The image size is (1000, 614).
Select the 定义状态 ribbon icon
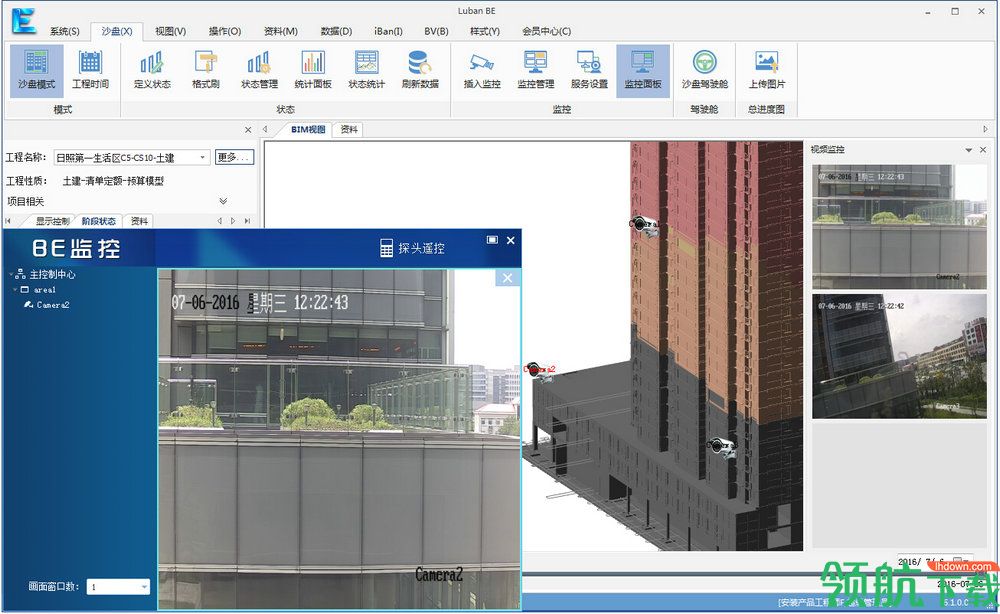coord(152,70)
